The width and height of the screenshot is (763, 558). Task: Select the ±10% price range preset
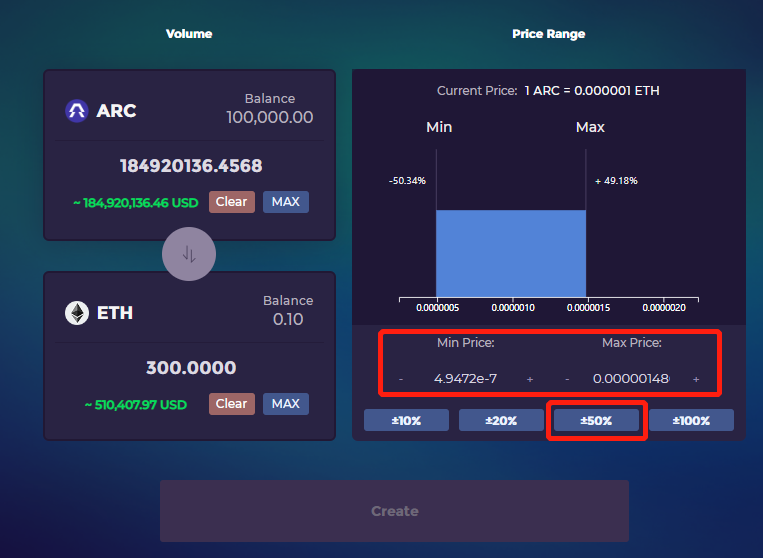tap(406, 421)
